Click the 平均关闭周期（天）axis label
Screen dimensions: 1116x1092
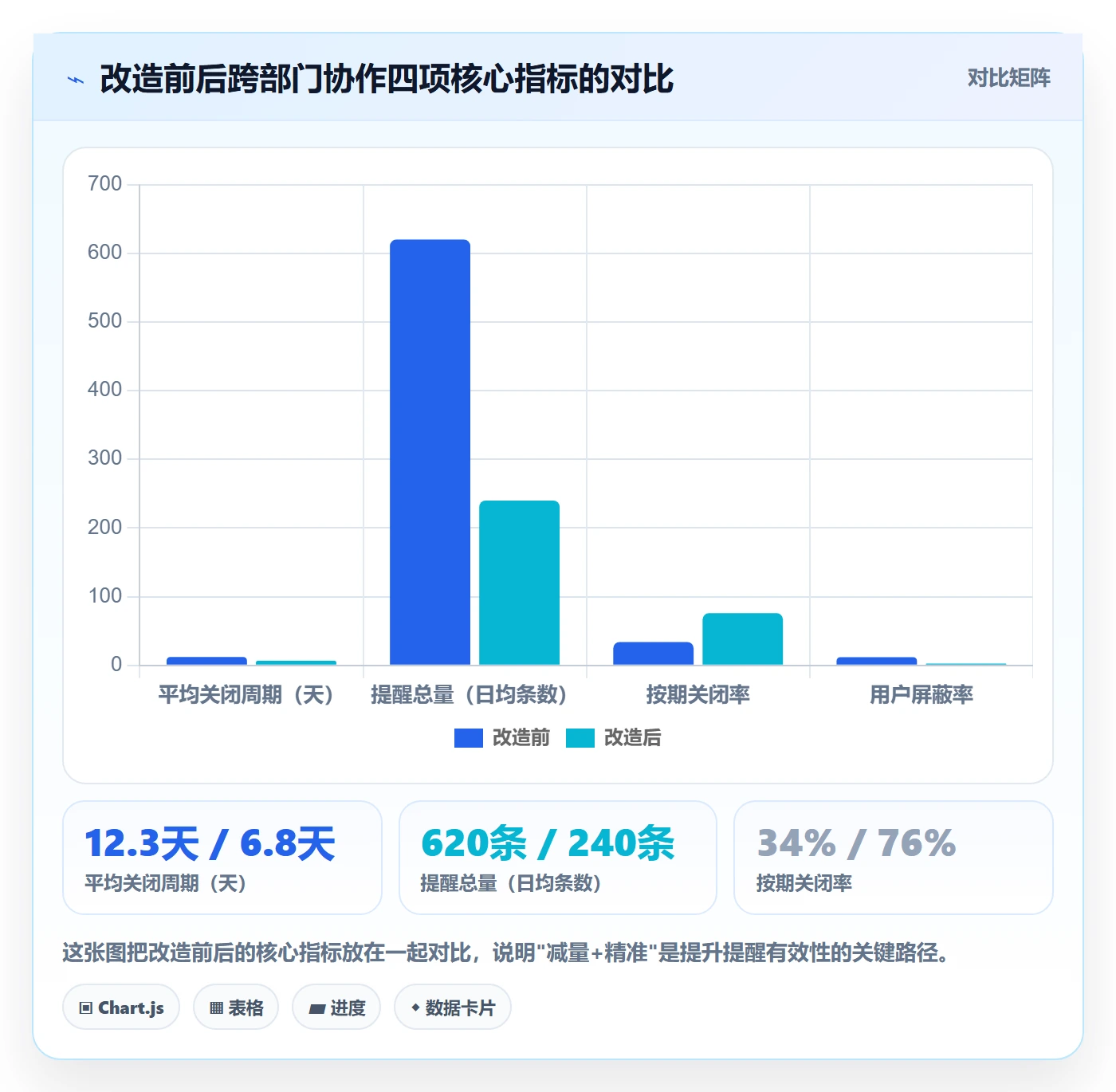pyautogui.click(x=246, y=695)
